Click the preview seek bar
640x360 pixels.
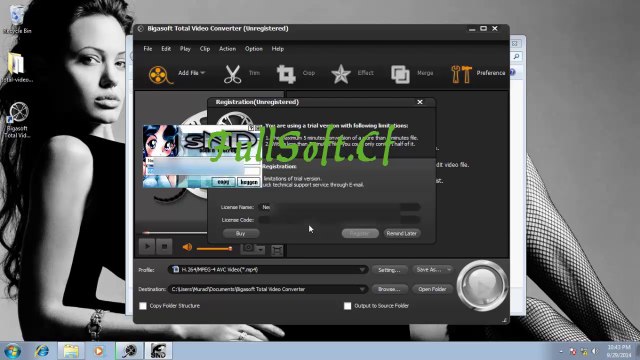[x=176, y=233]
